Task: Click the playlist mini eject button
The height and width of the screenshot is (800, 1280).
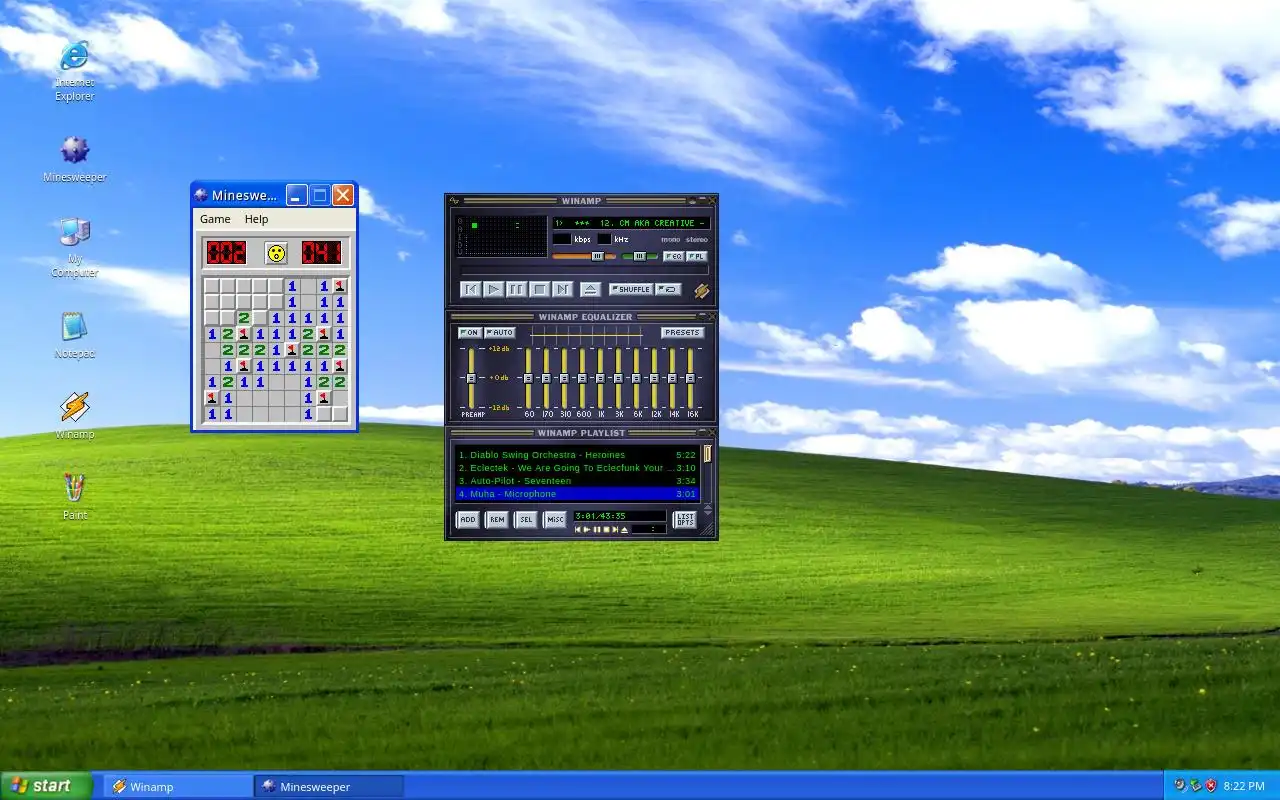Action: click(625, 529)
